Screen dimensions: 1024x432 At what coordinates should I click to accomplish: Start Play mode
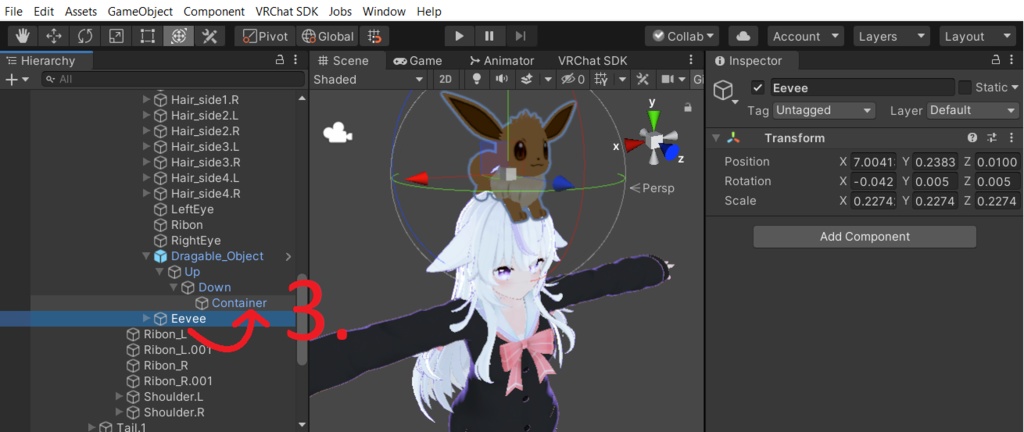[x=459, y=37]
